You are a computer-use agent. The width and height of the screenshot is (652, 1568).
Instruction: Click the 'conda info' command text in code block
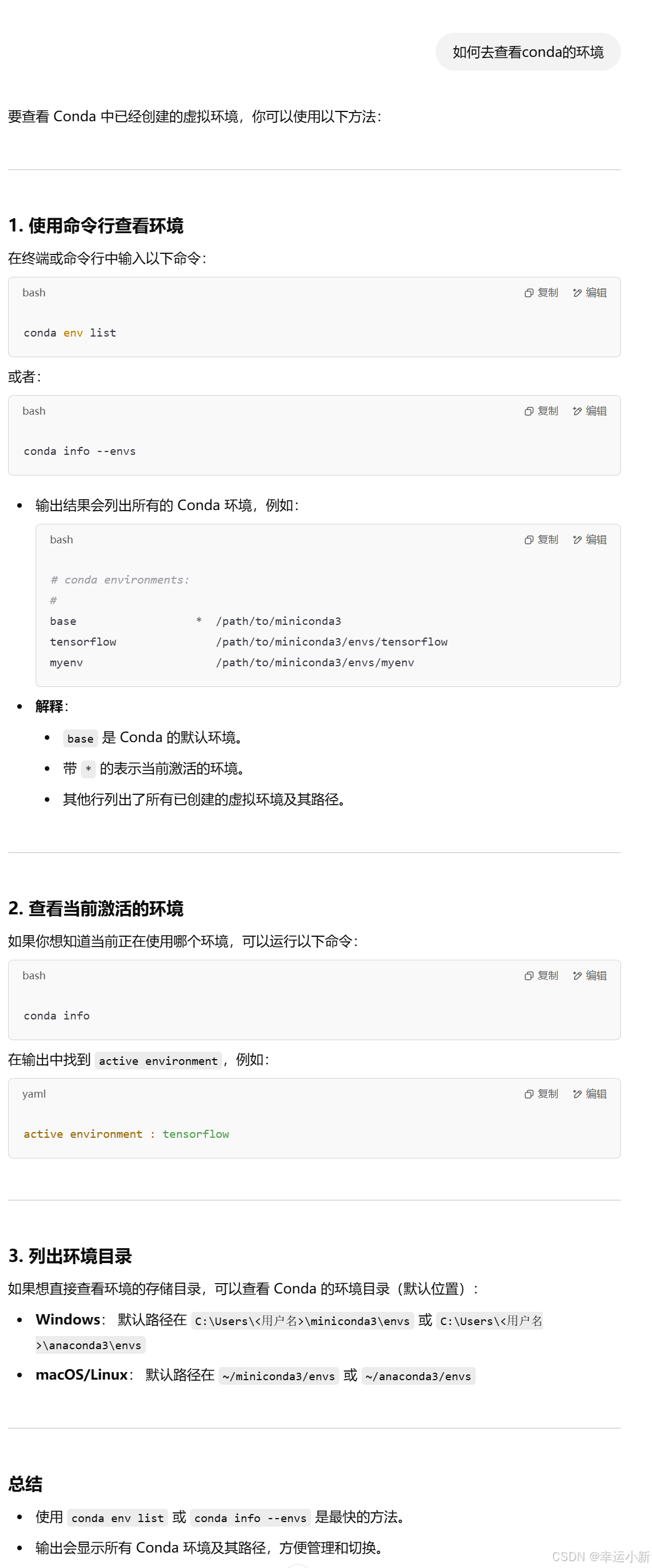point(57,1015)
